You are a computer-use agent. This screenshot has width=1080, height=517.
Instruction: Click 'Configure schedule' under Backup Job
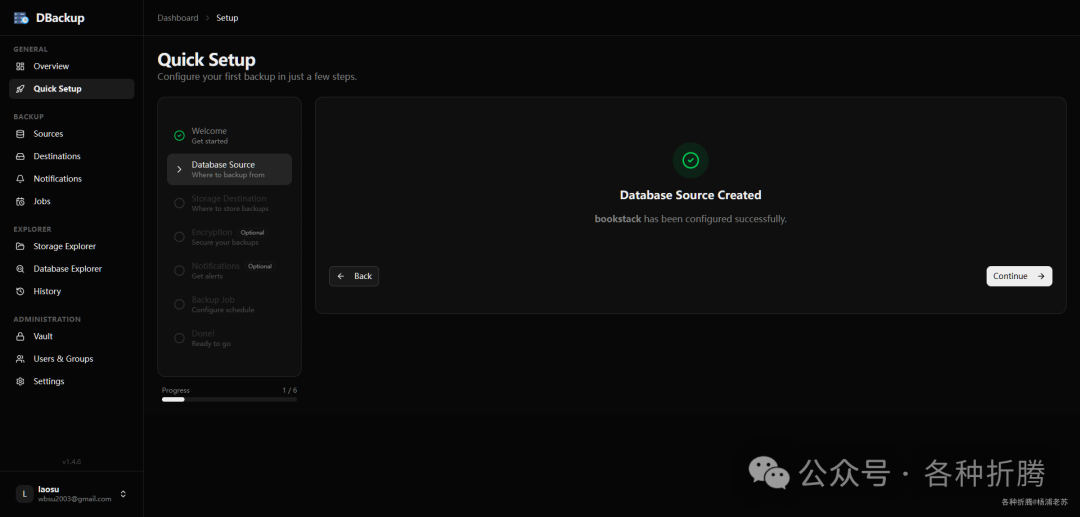coord(222,310)
